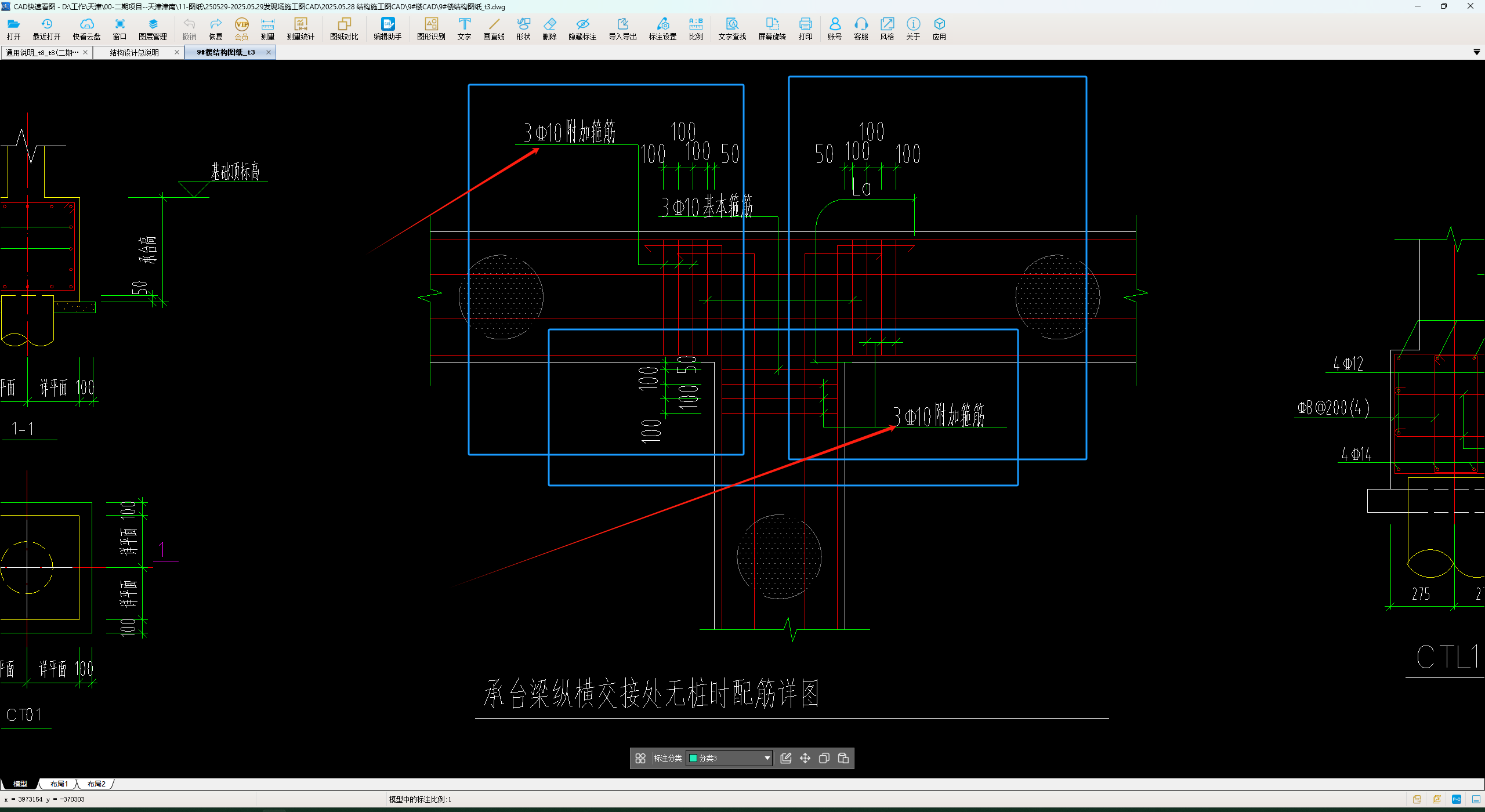The image size is (1485, 812).
Task: Toggle the bottom panel status bar icon
Action: point(1476,799)
